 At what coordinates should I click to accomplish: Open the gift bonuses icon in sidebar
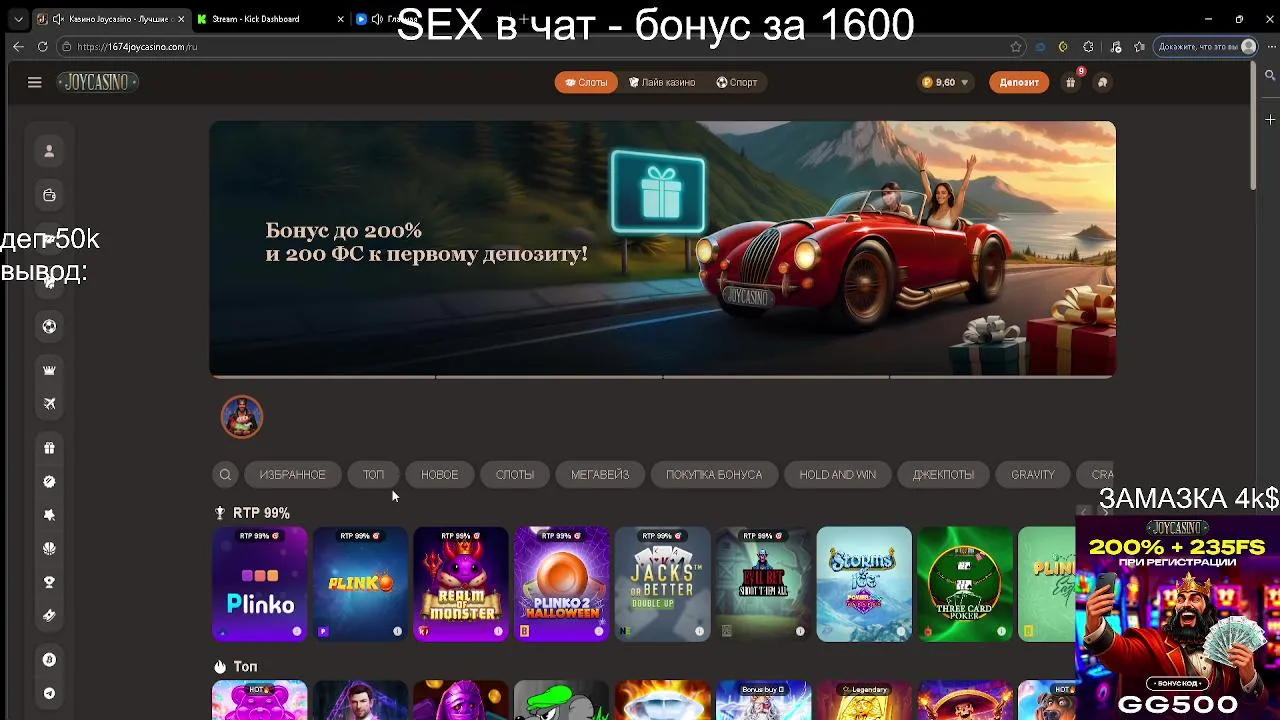[49, 448]
